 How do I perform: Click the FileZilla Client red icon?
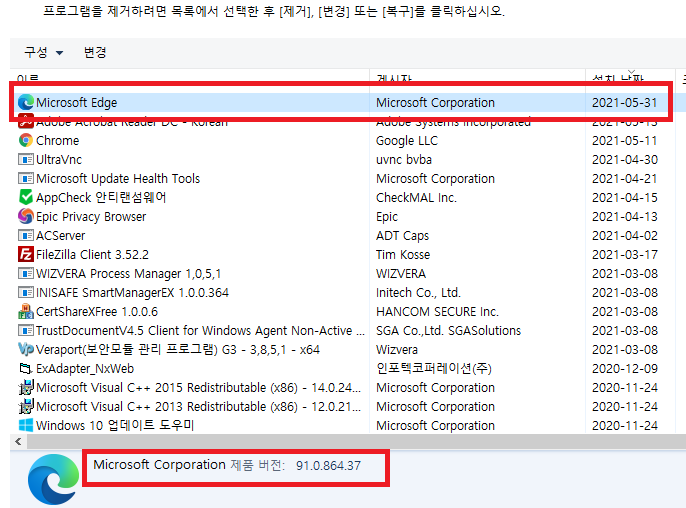[26, 255]
